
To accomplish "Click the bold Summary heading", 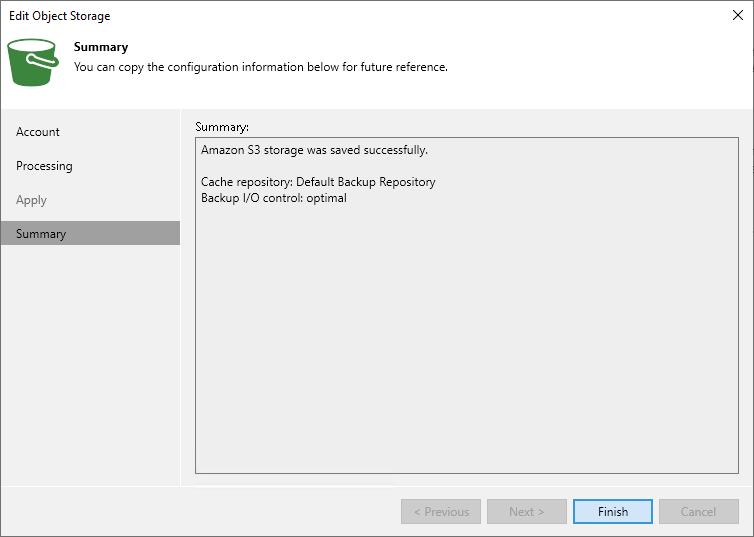I will pos(101,47).
